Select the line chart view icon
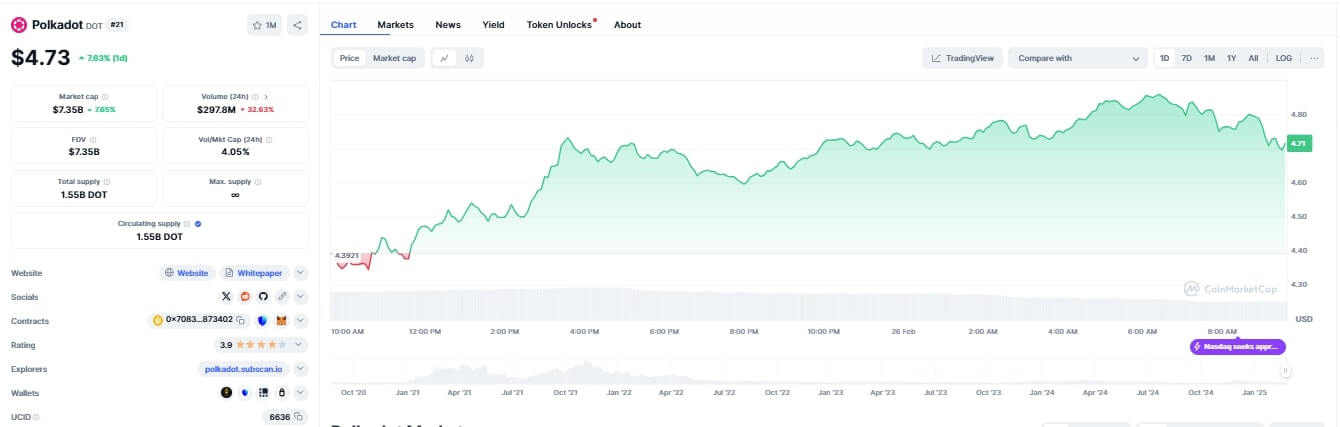The width and height of the screenshot is (1340, 427). pos(444,58)
